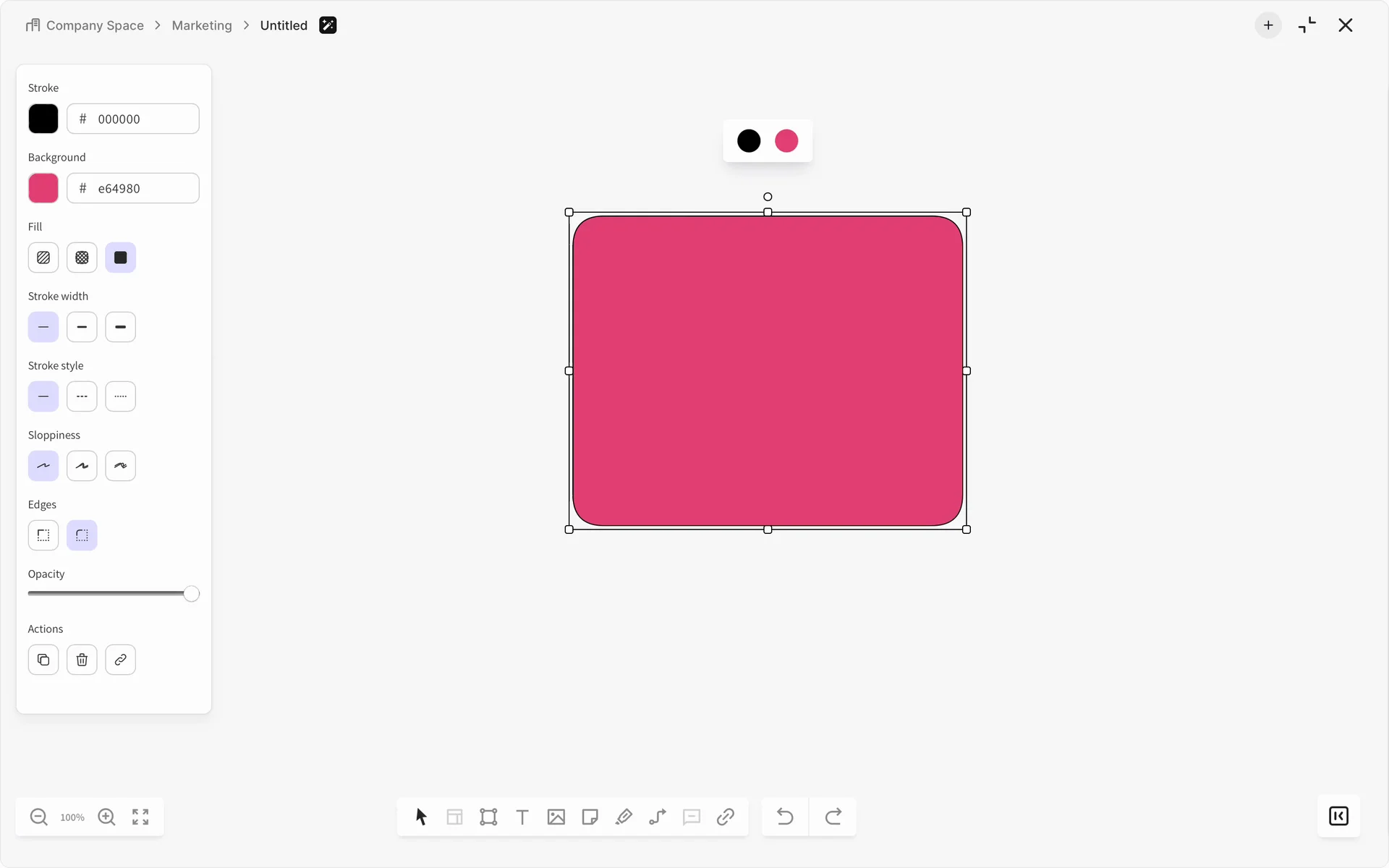Select the Image insert tool
Screen dimensions: 1389x868
pyautogui.click(x=556, y=817)
